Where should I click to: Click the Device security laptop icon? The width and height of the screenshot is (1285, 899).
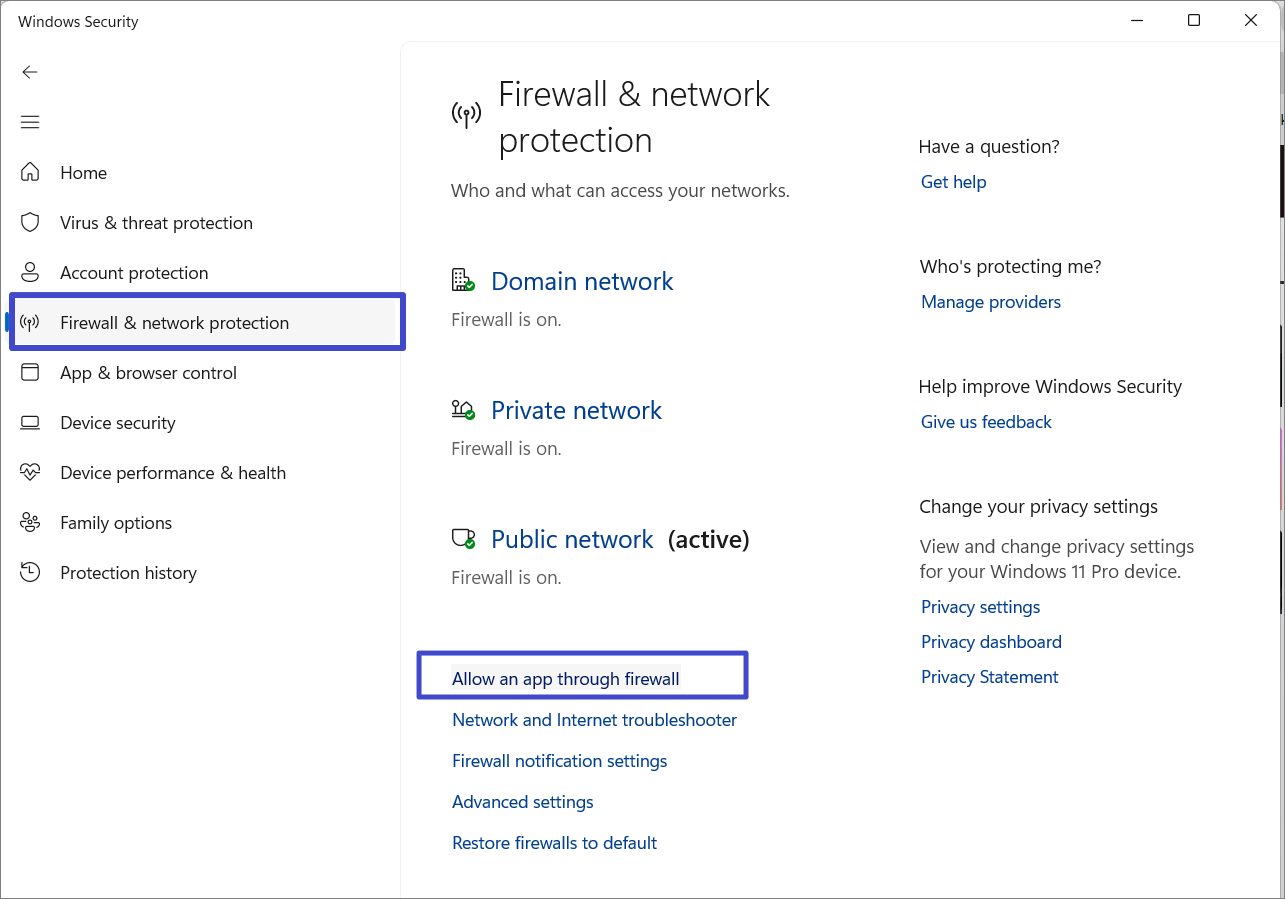coord(30,422)
